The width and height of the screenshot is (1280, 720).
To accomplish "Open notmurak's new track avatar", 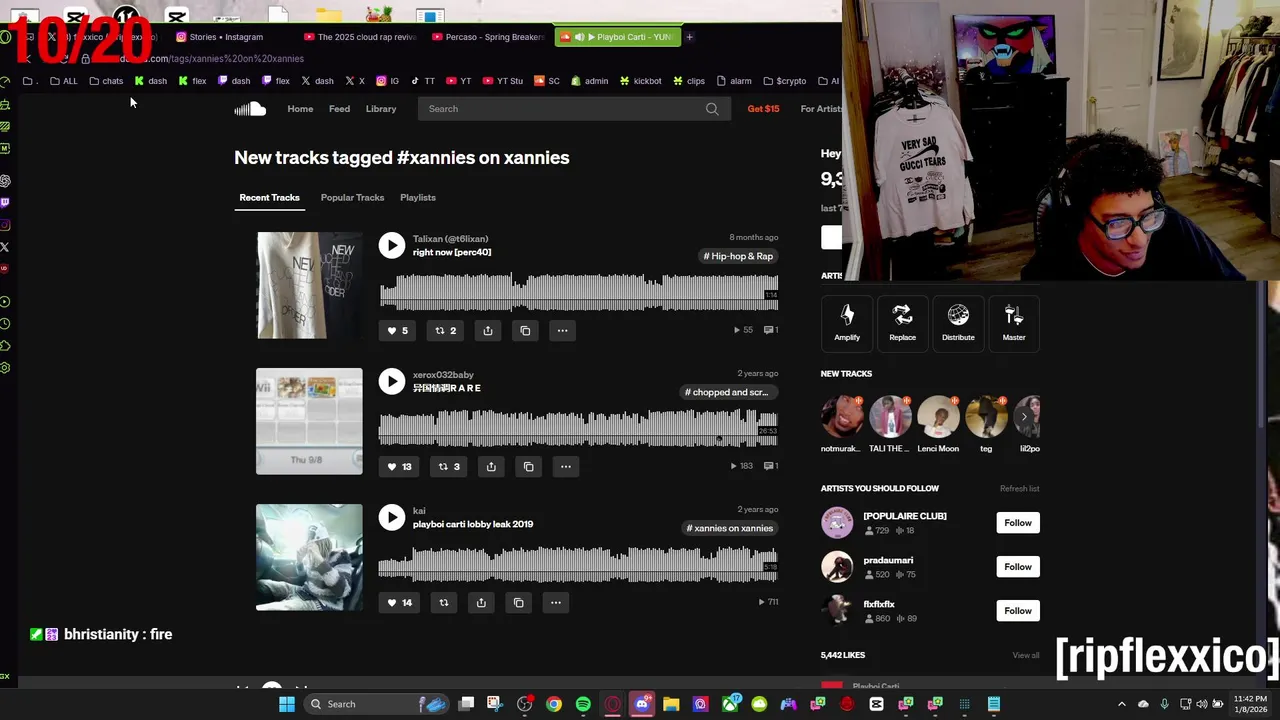I will coord(842,417).
